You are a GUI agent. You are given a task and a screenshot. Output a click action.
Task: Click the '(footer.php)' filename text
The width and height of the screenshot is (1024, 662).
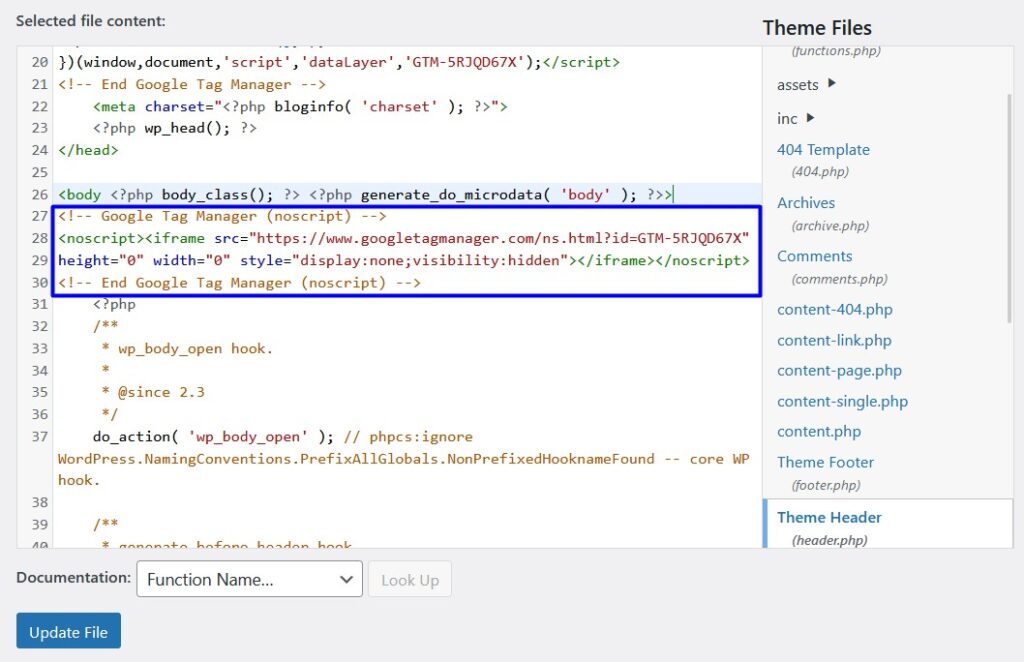tap(826, 485)
